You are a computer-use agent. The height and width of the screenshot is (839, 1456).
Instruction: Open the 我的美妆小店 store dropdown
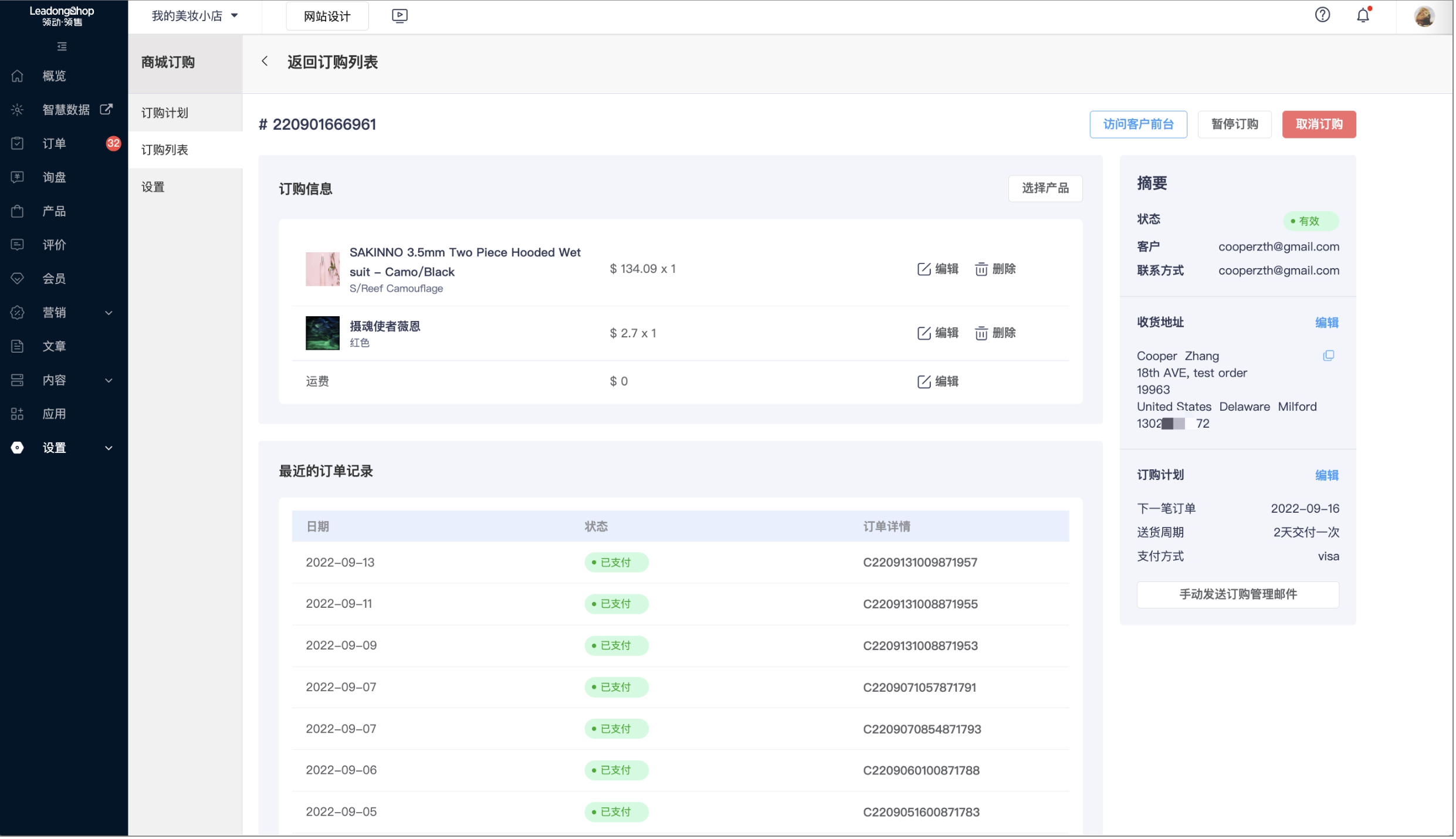coord(195,16)
